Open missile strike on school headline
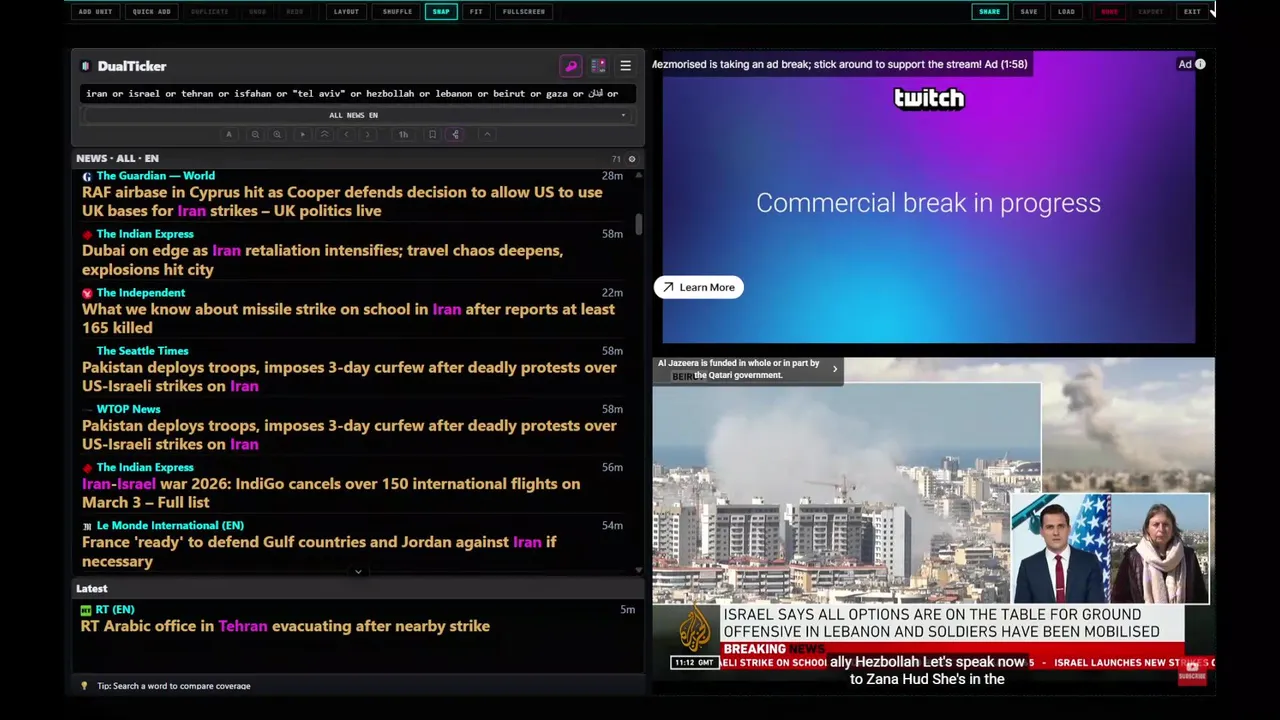The width and height of the screenshot is (1280, 720). [x=348, y=318]
